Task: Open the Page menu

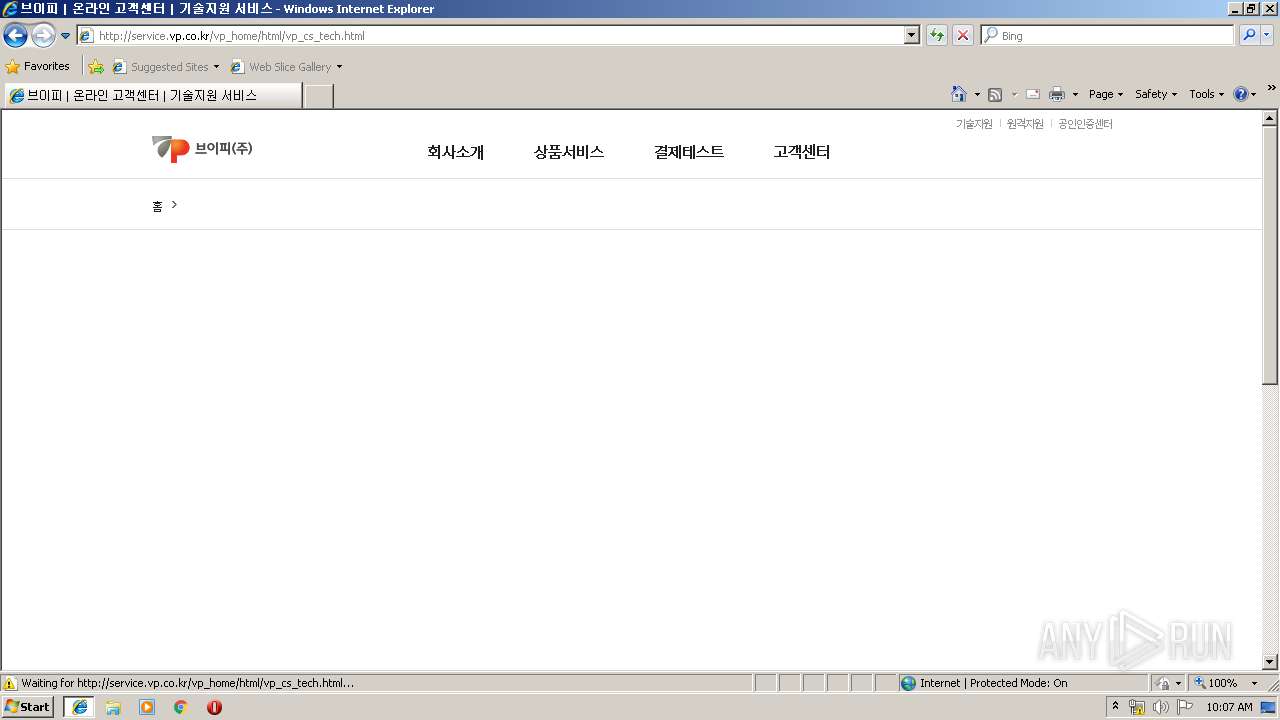Action: click(x=1106, y=94)
